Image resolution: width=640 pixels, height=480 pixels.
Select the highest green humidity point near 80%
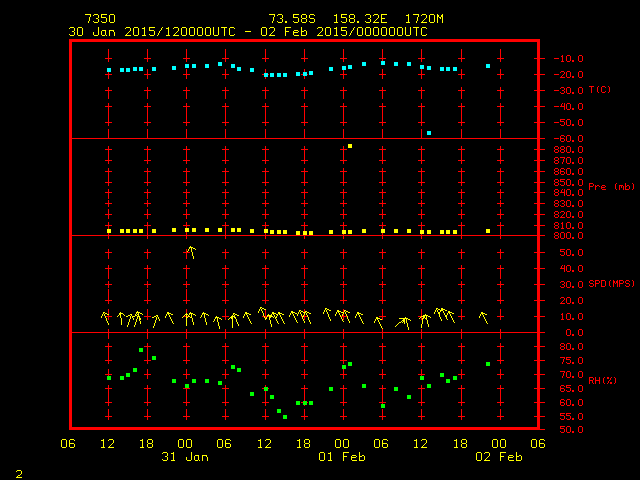tap(141, 350)
